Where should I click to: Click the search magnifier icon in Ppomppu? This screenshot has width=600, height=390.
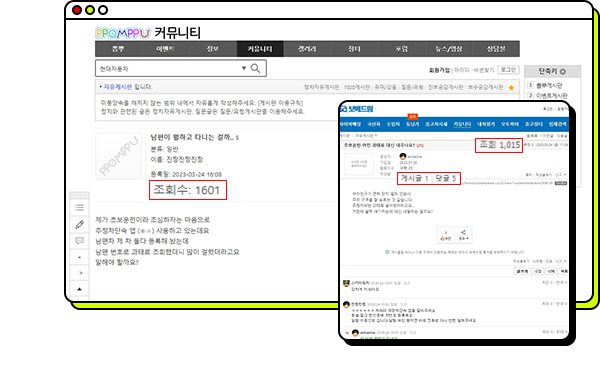tap(255, 69)
